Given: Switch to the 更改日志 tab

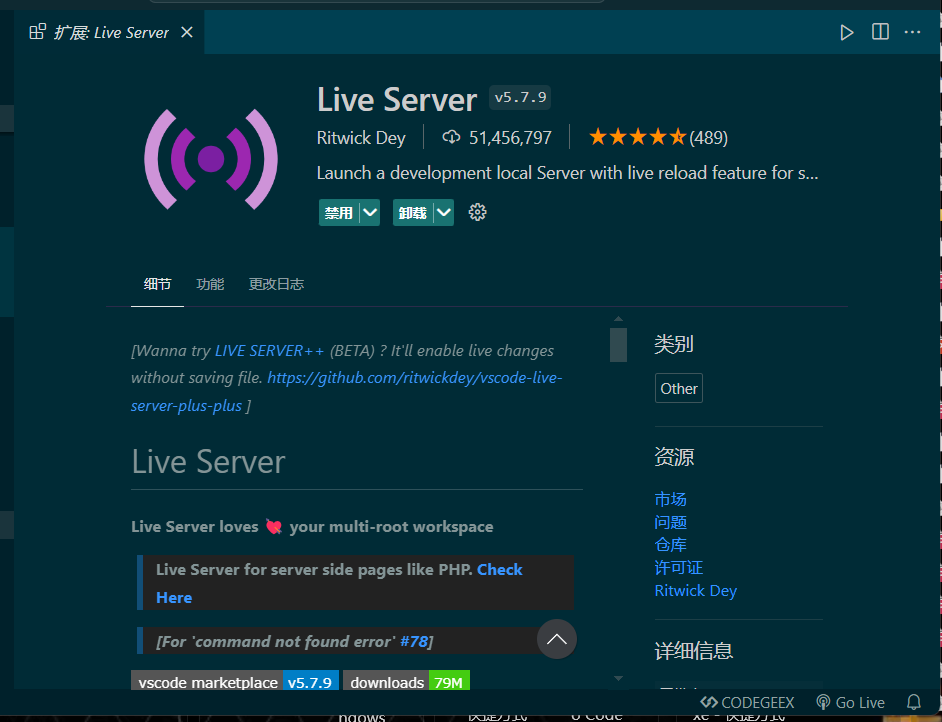Looking at the screenshot, I should [x=276, y=284].
